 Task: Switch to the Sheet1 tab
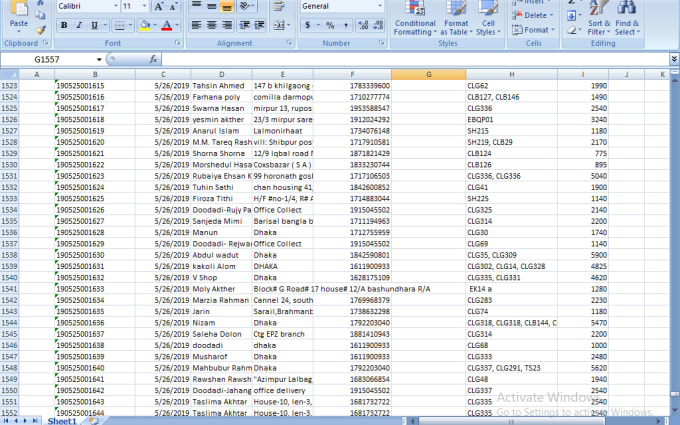tap(62, 421)
